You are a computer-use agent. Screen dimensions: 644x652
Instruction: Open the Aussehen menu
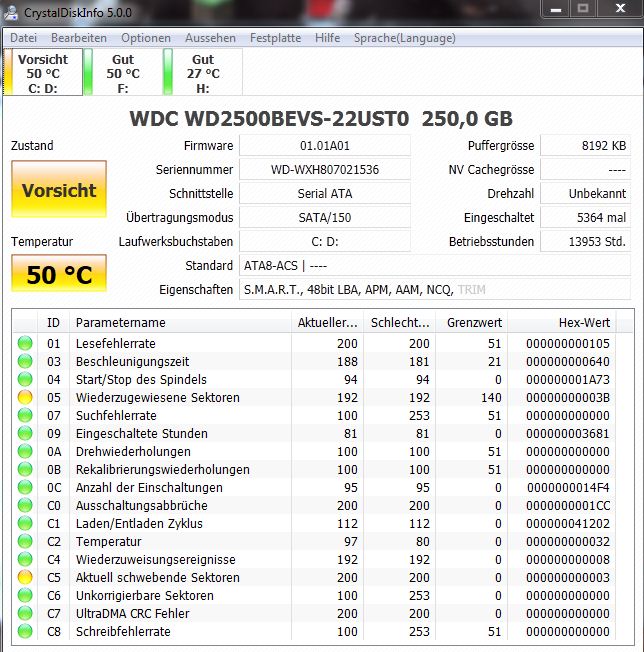tap(210, 38)
